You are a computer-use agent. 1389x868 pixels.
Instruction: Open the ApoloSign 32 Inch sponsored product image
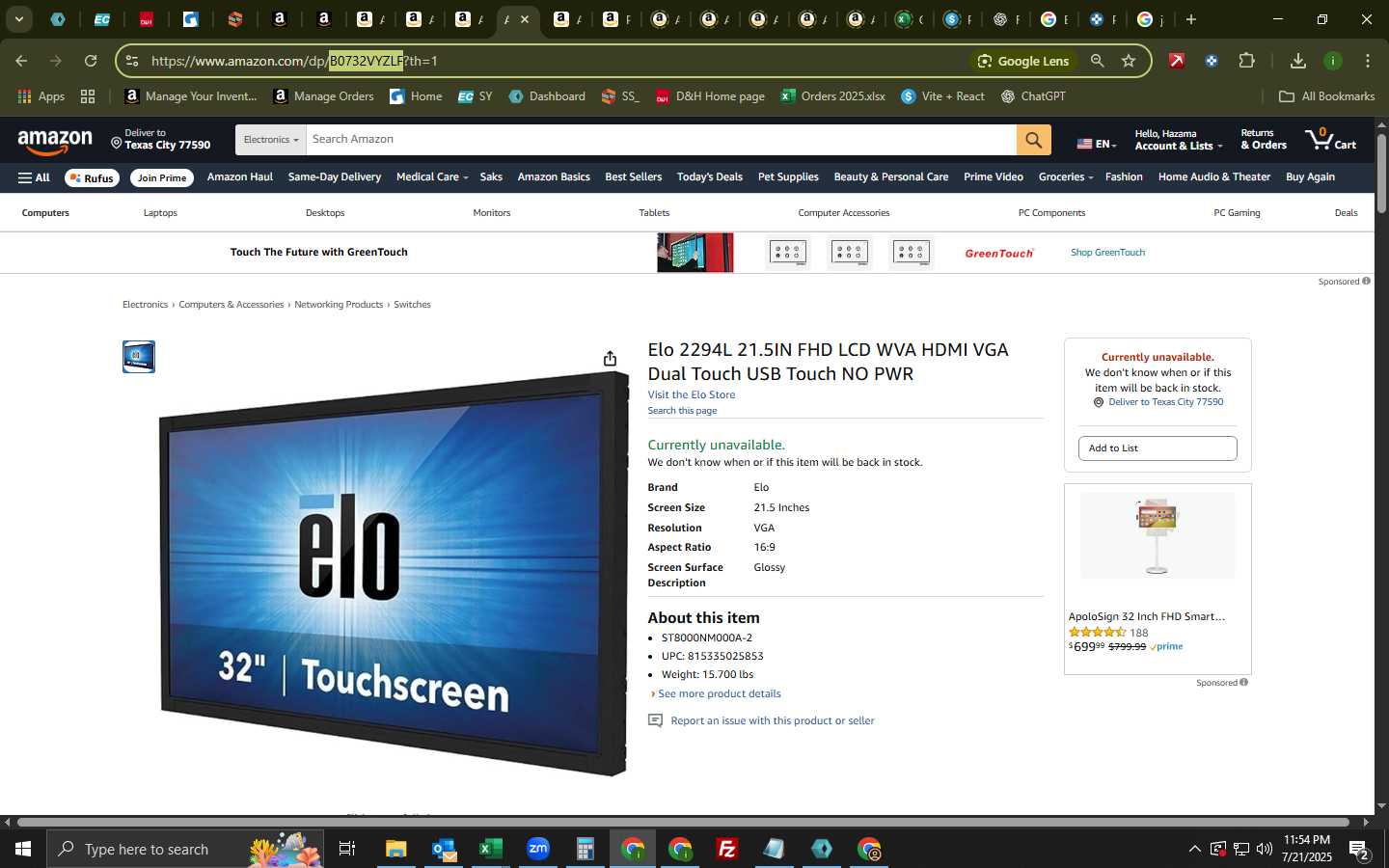click(1157, 536)
